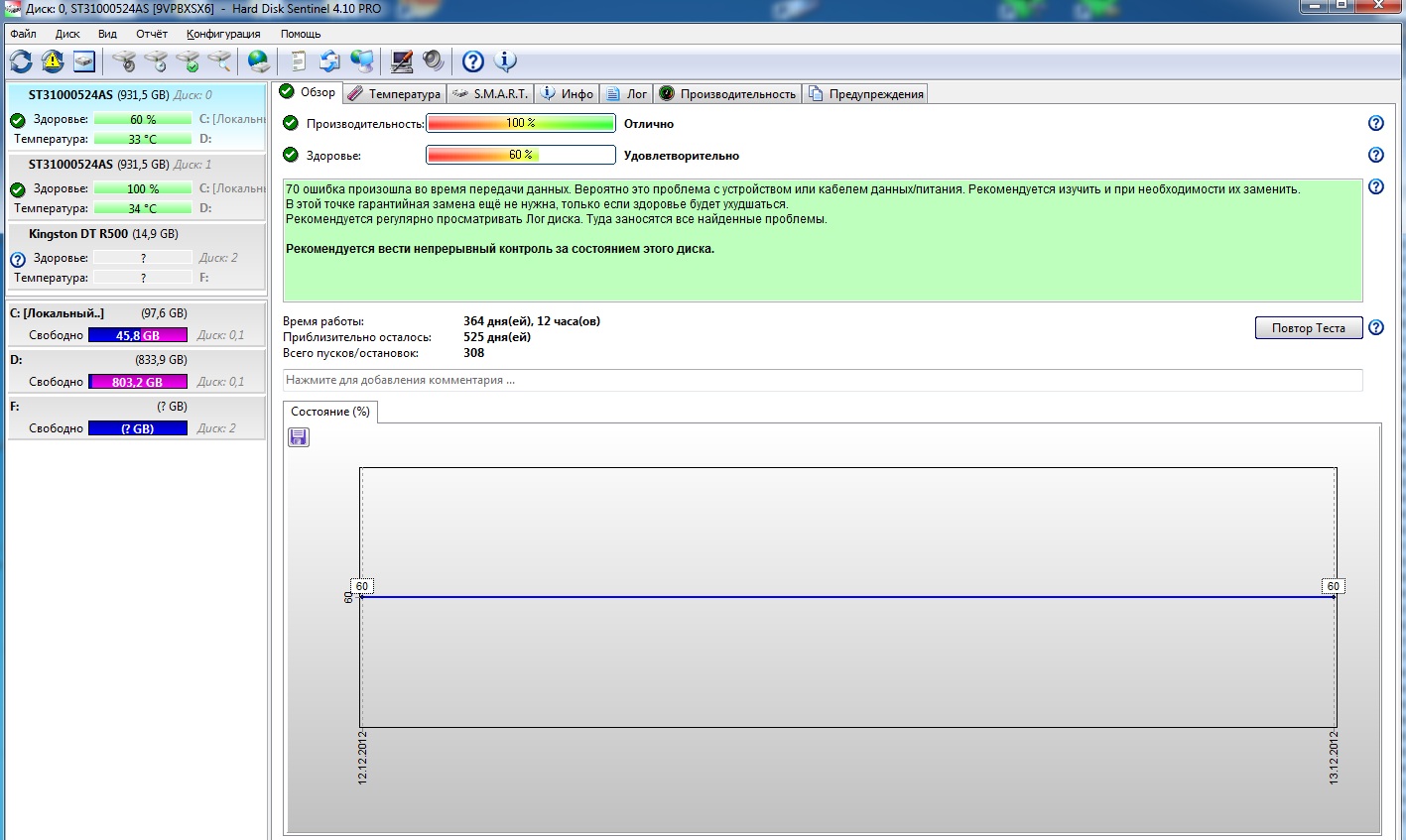Click the 803,2 GB free space bar for D:
Screen dimensions: 1406x840
click(x=138, y=382)
